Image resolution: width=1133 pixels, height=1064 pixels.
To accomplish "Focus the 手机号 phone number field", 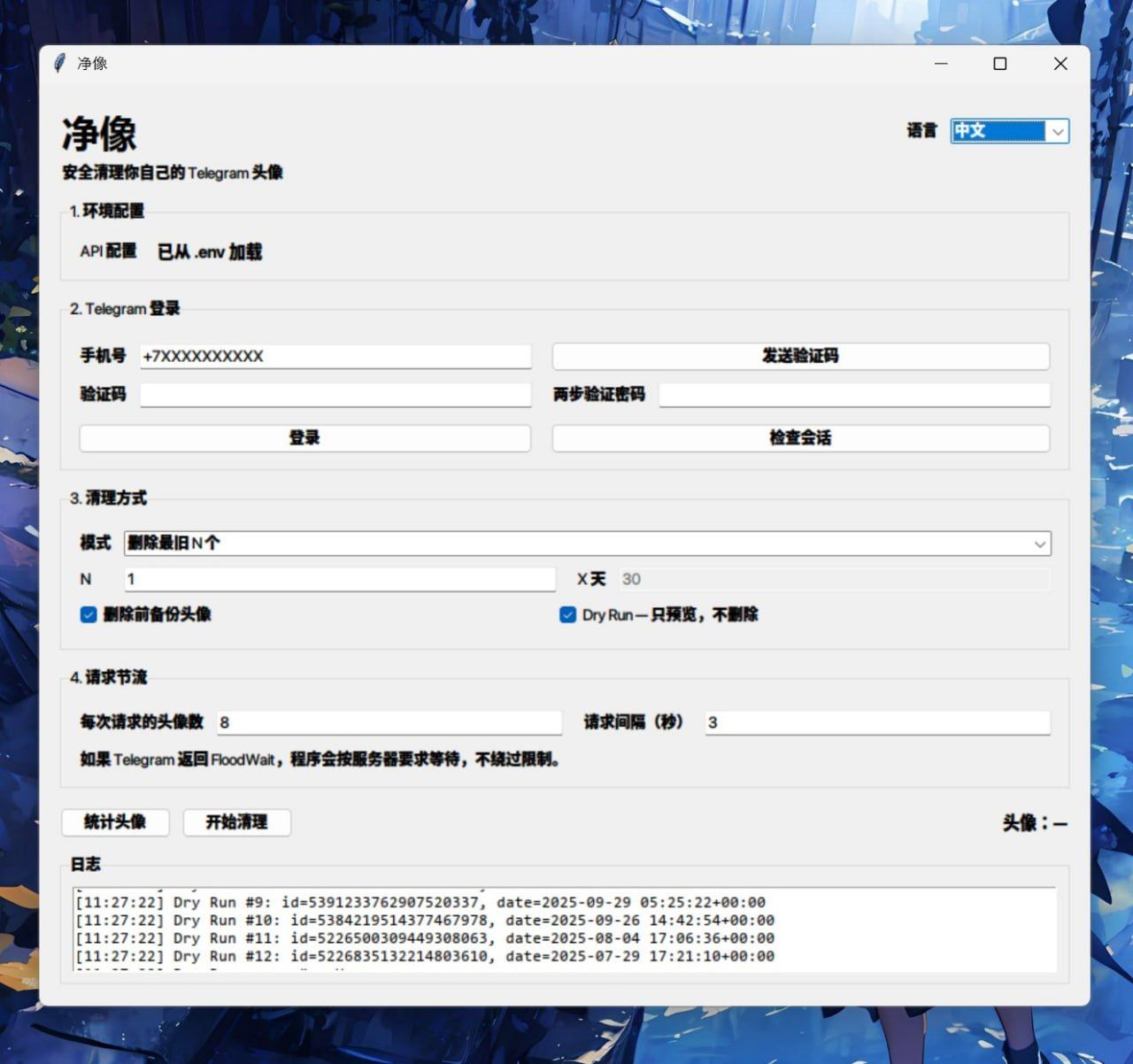I will (335, 356).
